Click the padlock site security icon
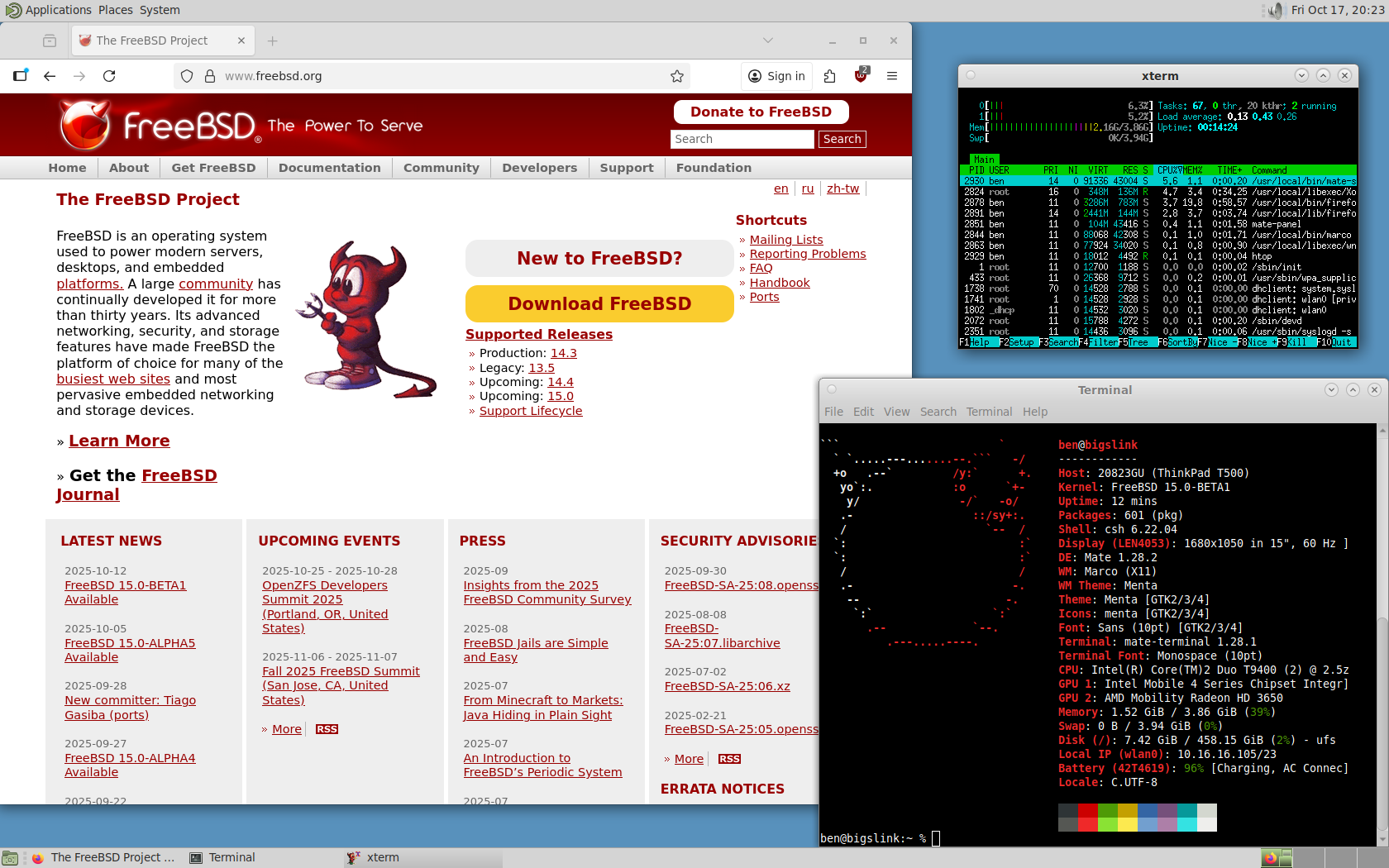Image resolution: width=1389 pixels, height=868 pixels. (x=210, y=76)
